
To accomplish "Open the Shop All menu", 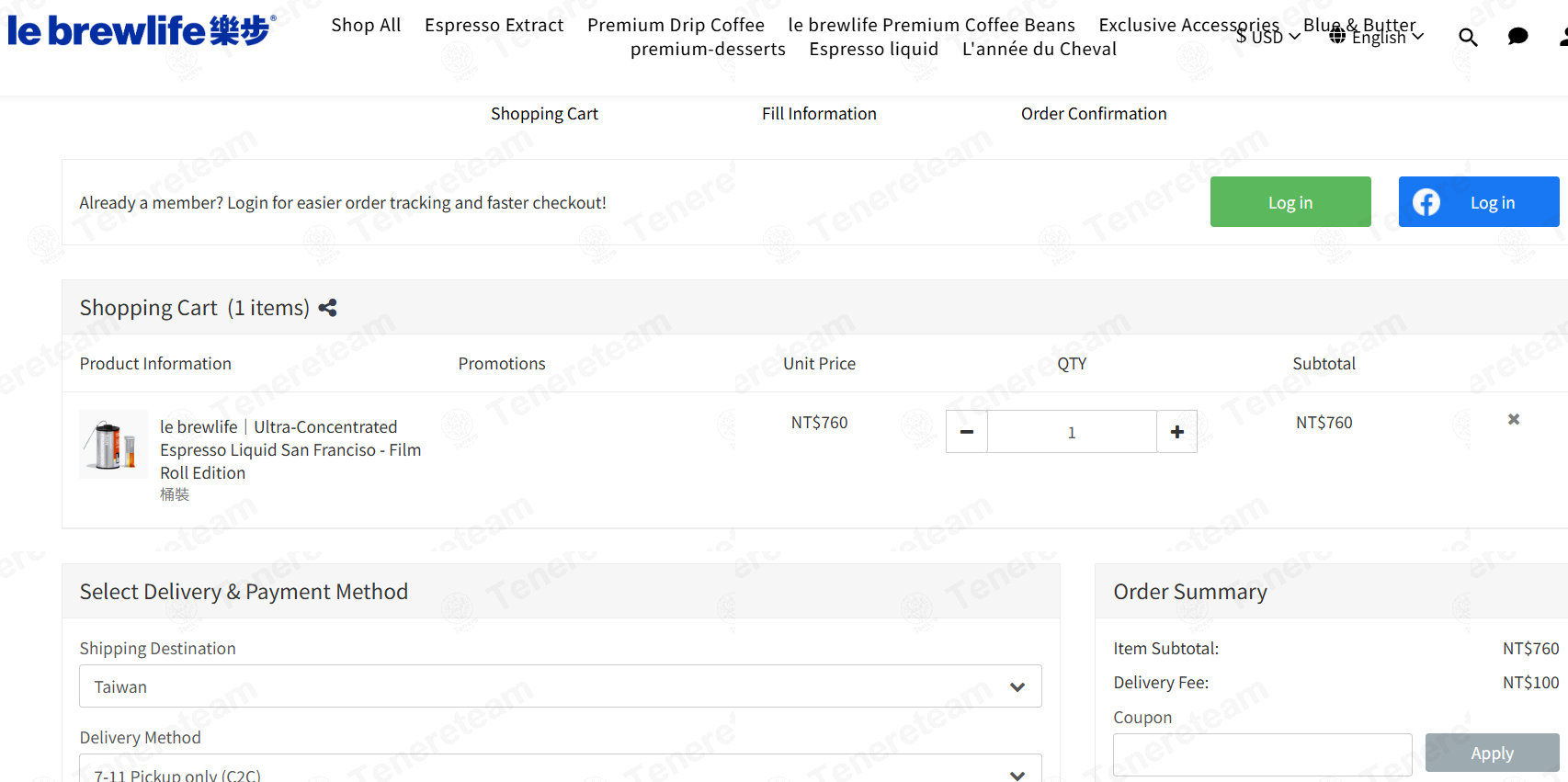I will (366, 25).
